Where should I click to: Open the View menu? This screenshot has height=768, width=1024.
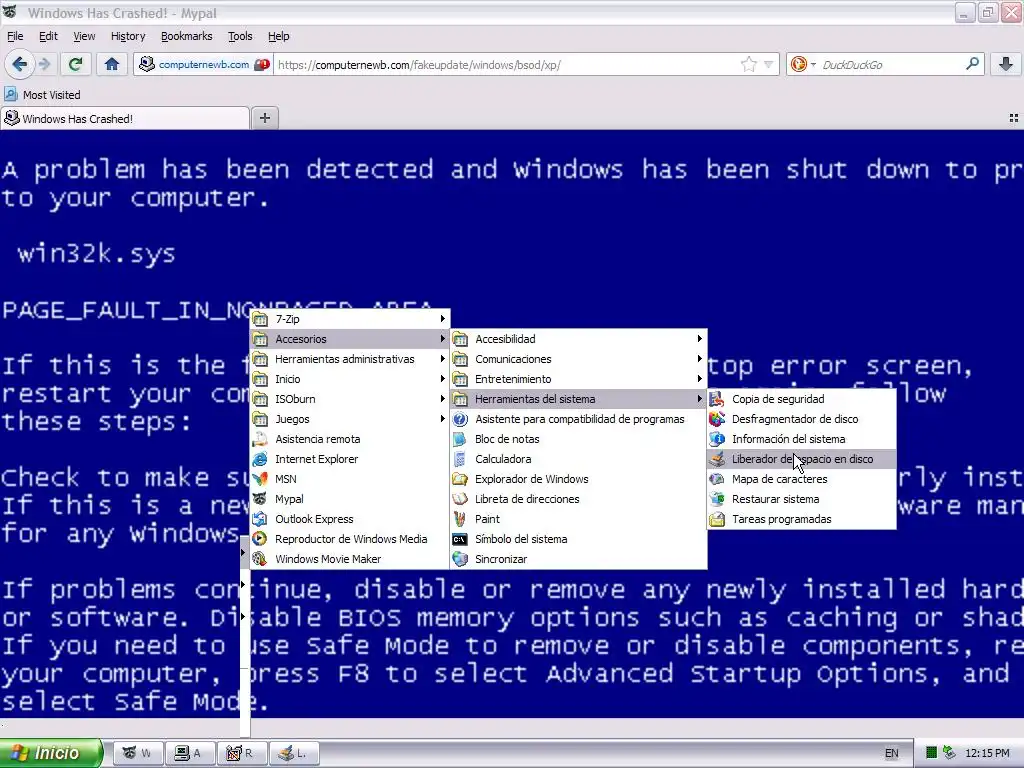click(84, 36)
